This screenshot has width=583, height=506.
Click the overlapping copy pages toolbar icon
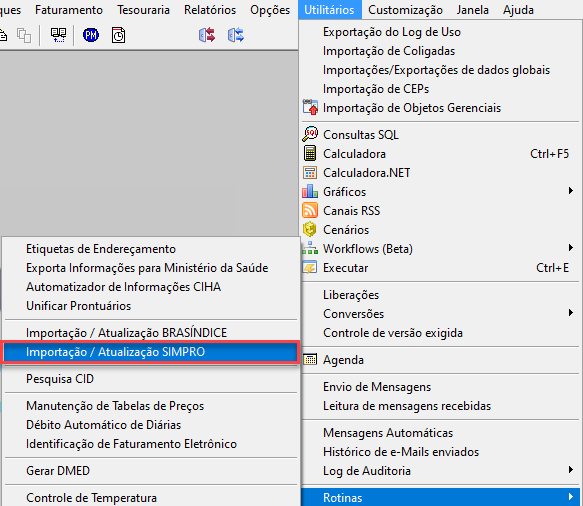(24, 35)
